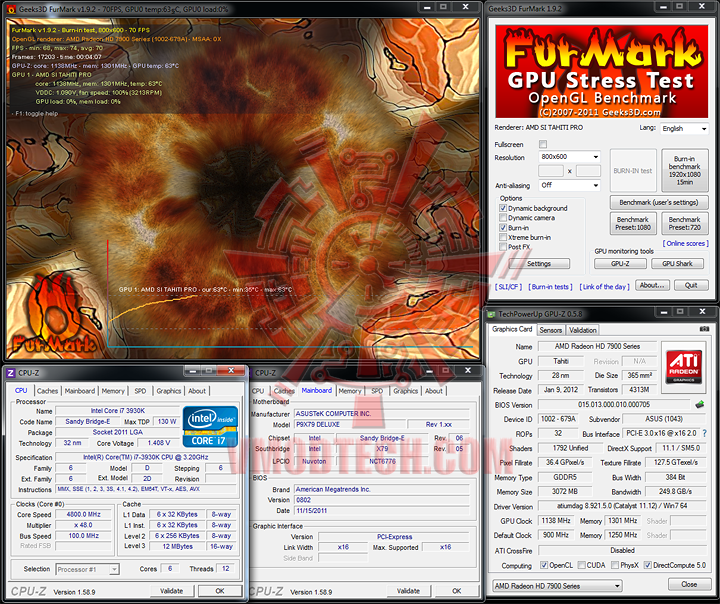The width and height of the screenshot is (720, 604).
Task: Enable the Post FX checkbox
Action: [503, 247]
